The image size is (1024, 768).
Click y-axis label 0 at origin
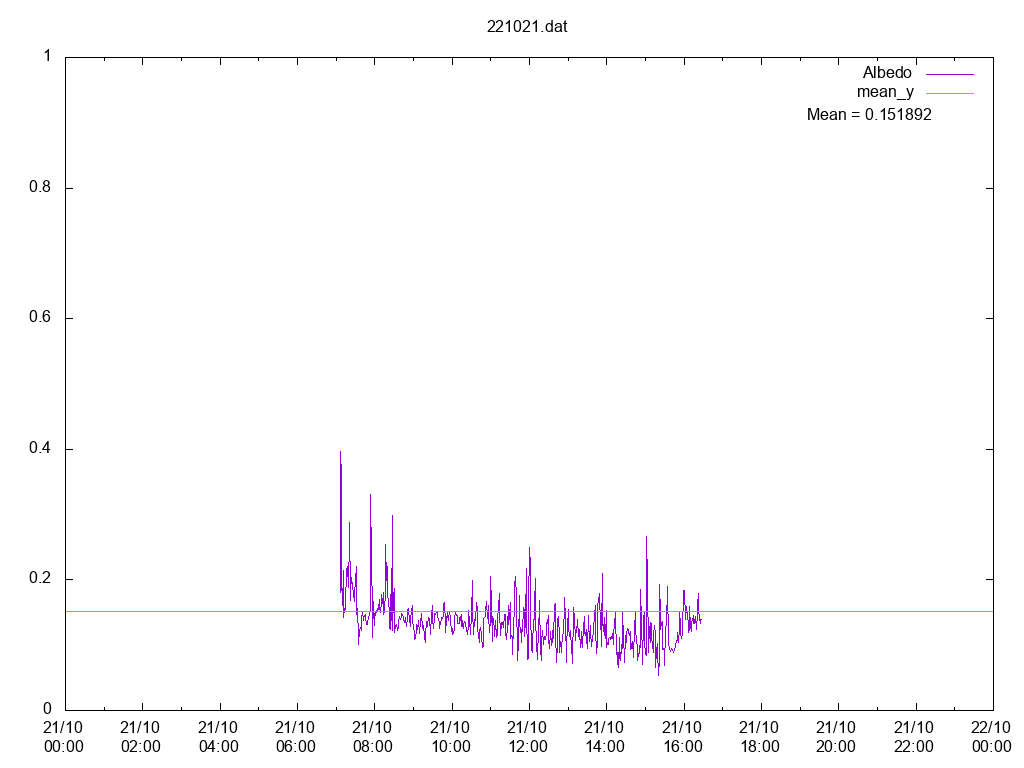tap(47, 709)
